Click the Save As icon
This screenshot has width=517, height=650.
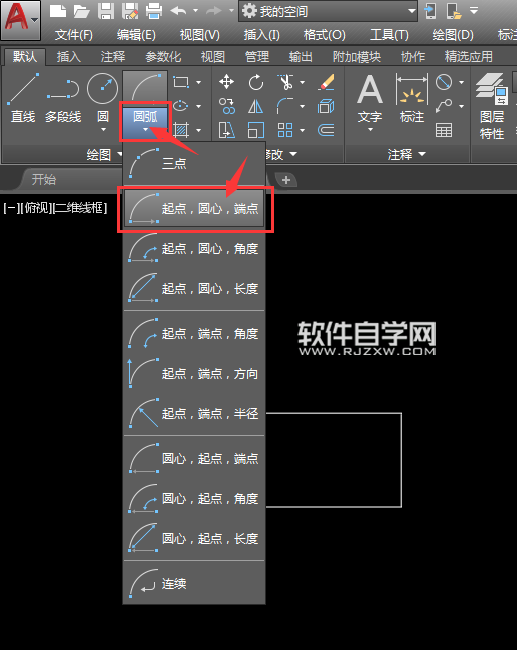pos(130,11)
